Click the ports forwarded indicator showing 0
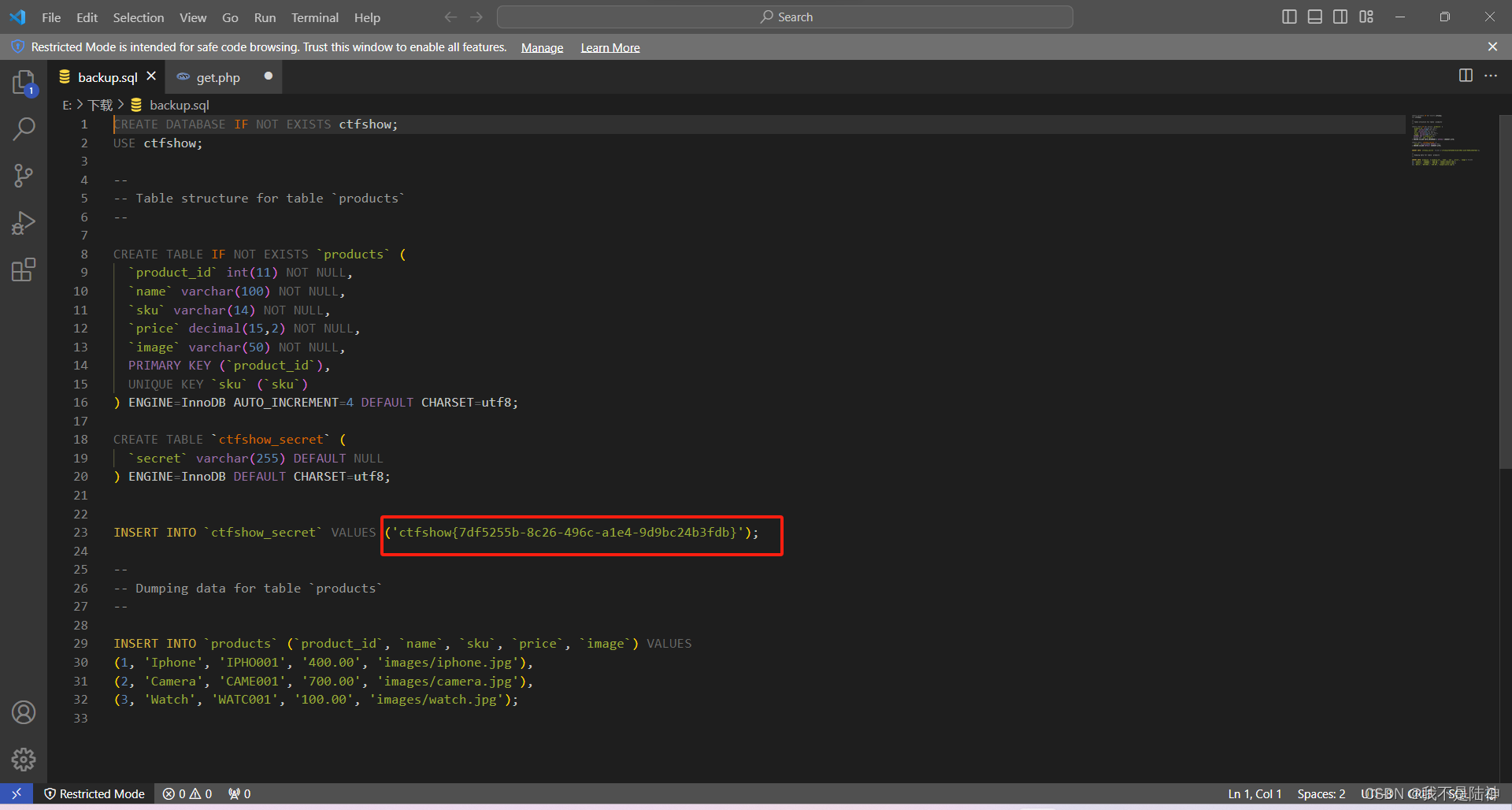Screen dimensions: 1512x810 click(239, 793)
